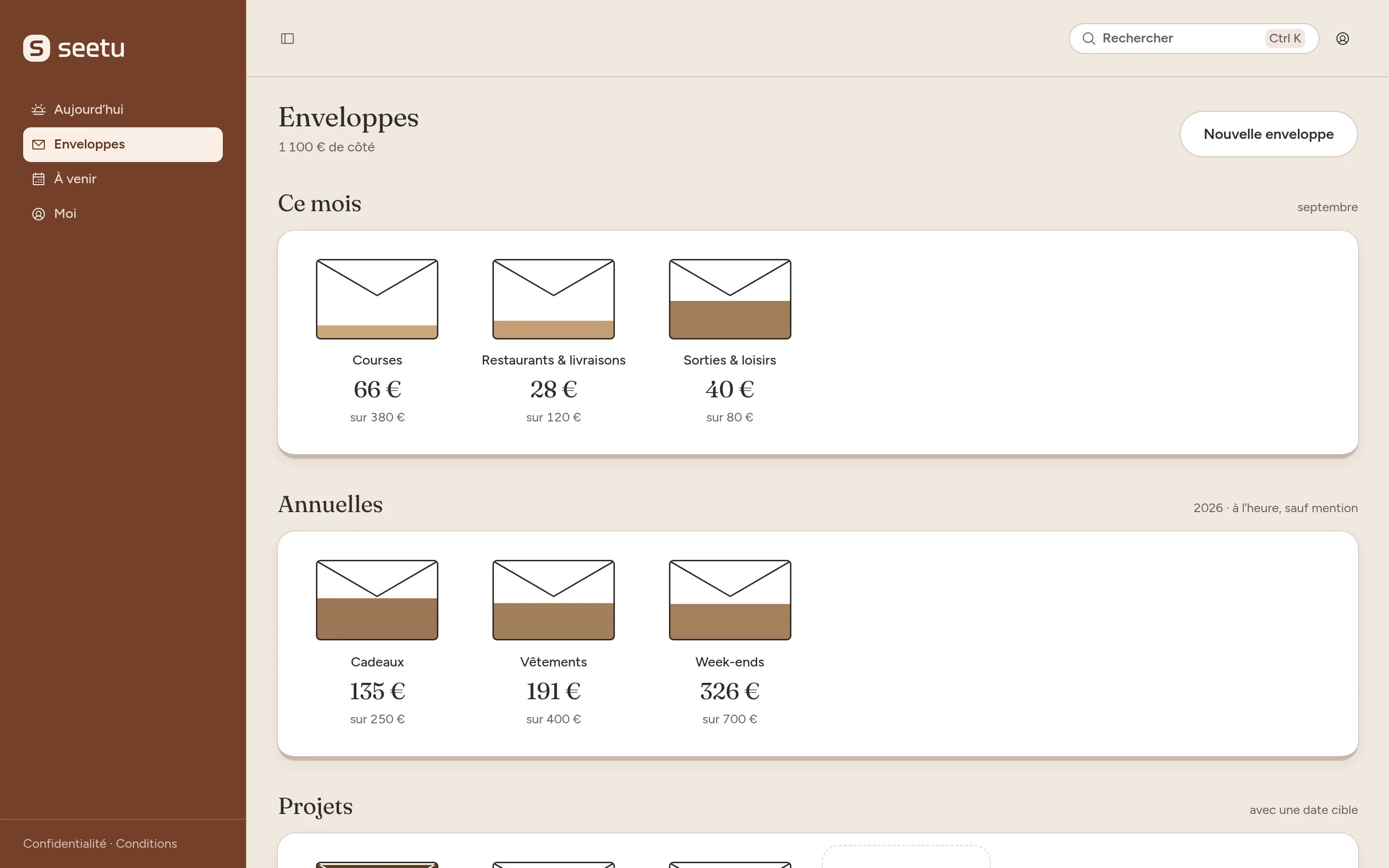Open the Conditions link
The width and height of the screenshot is (1389, 868).
(x=146, y=843)
